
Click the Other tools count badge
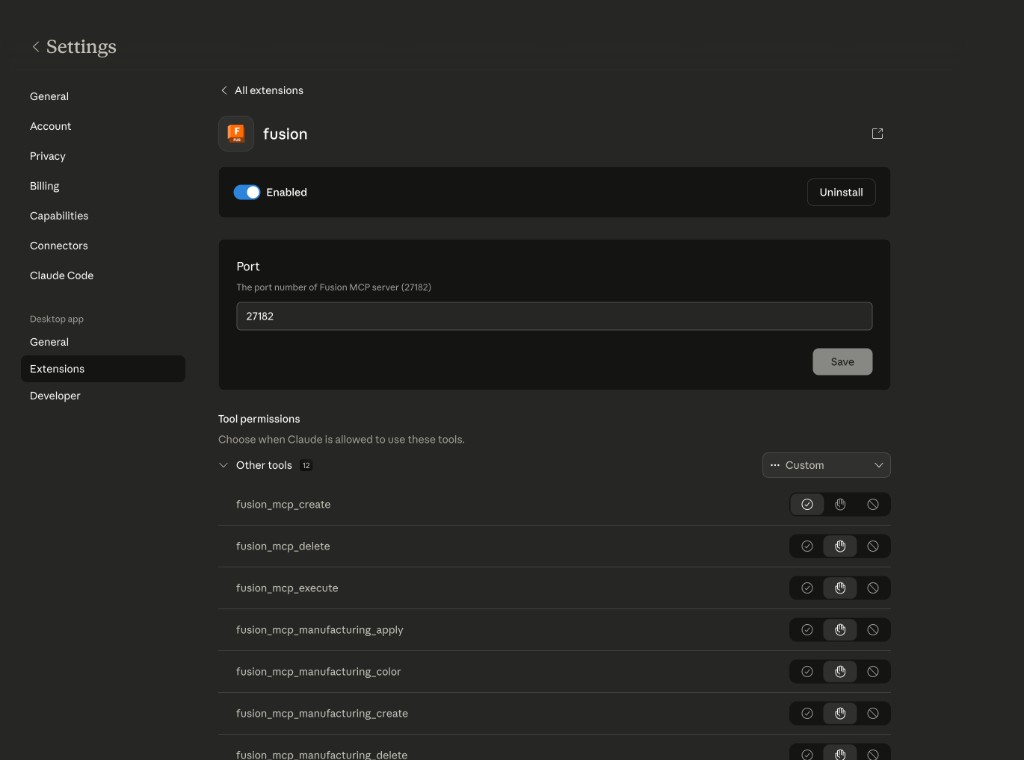(306, 465)
